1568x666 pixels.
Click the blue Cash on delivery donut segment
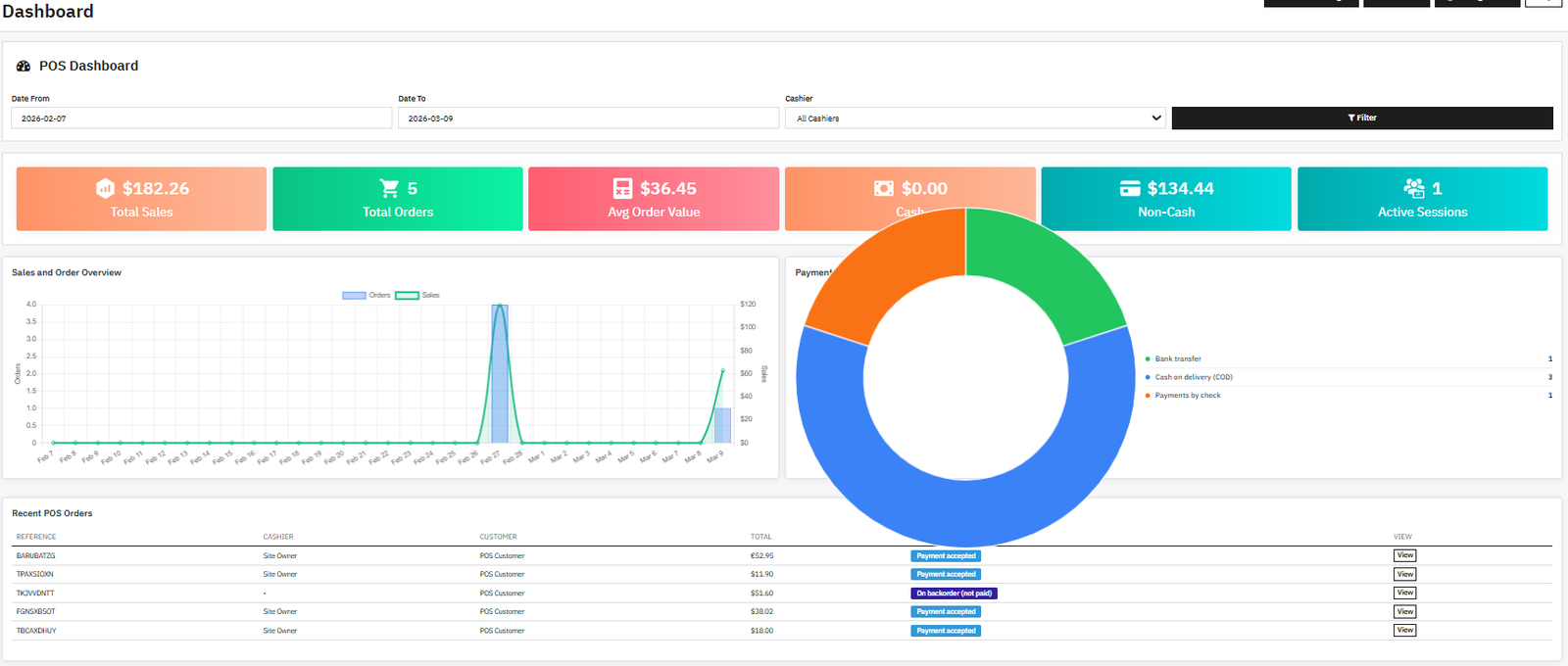(965, 509)
